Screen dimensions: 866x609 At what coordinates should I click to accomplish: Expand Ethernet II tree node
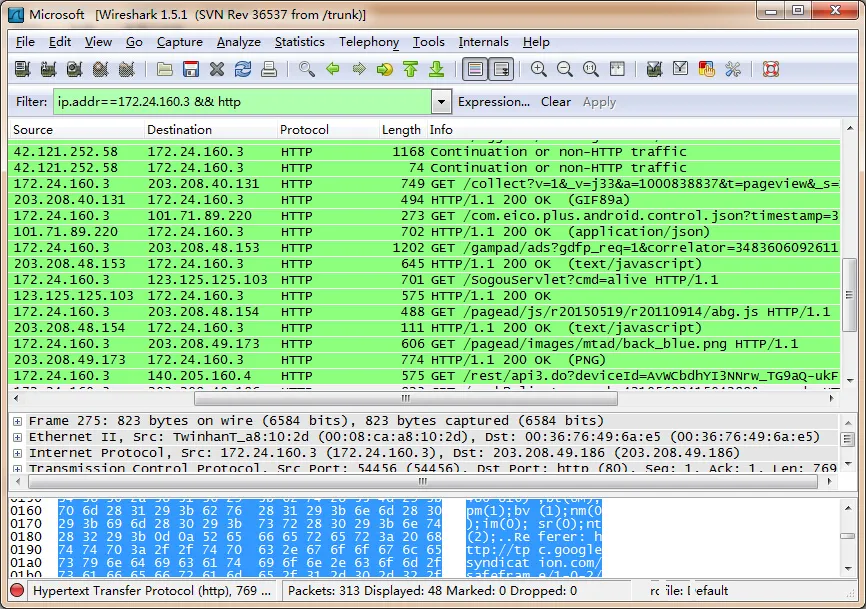[x=17, y=437]
